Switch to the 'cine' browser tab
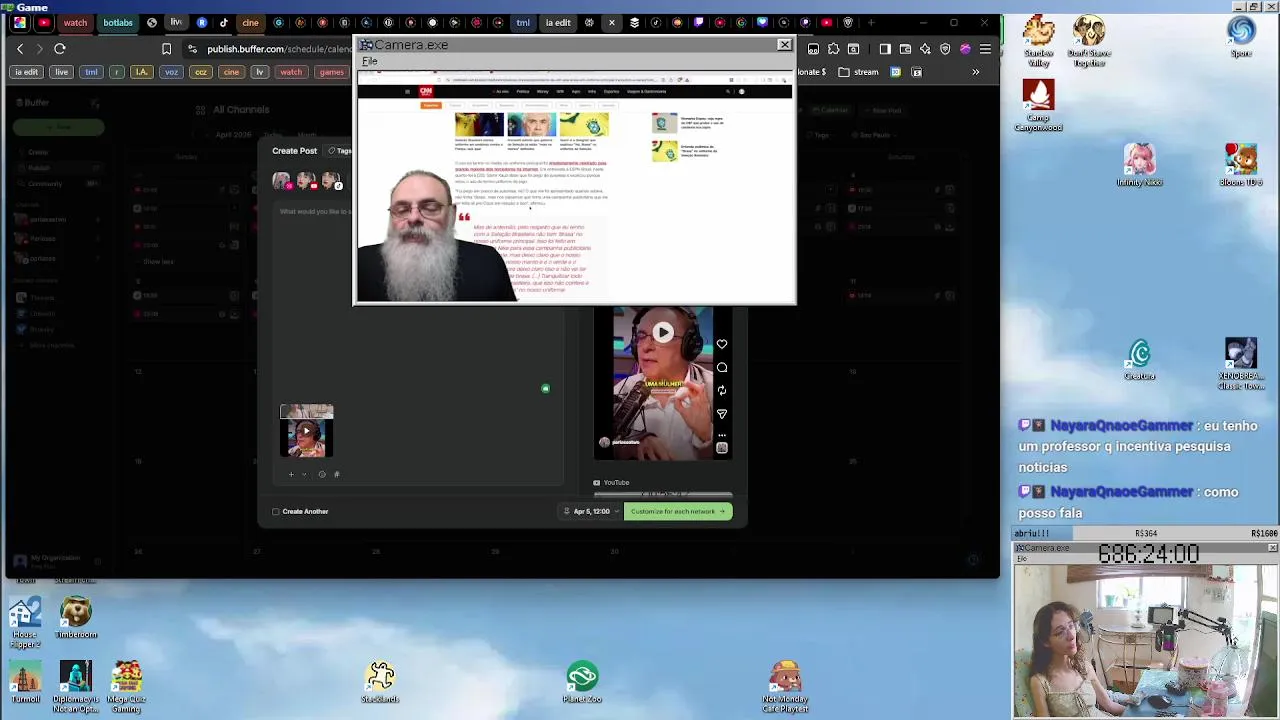 click(250, 22)
